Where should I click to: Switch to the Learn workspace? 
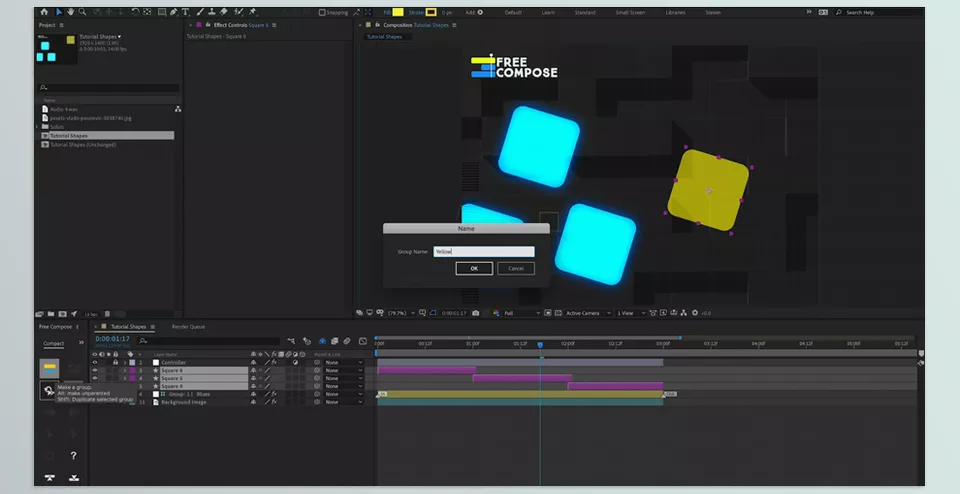click(548, 12)
